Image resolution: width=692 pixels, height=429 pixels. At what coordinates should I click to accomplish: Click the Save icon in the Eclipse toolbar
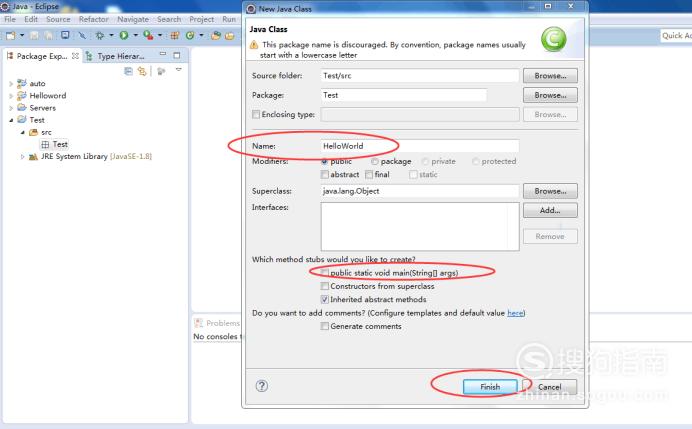(x=34, y=35)
